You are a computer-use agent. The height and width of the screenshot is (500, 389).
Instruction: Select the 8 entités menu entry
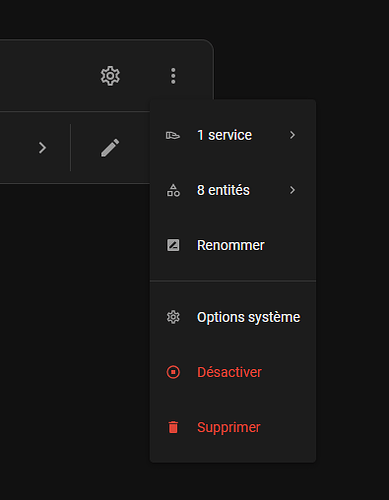click(233, 190)
